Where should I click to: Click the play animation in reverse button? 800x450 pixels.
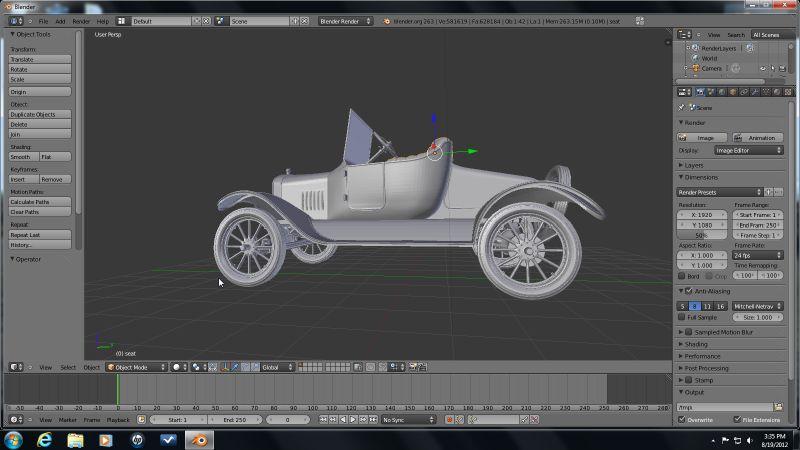pyautogui.click(x=343, y=419)
